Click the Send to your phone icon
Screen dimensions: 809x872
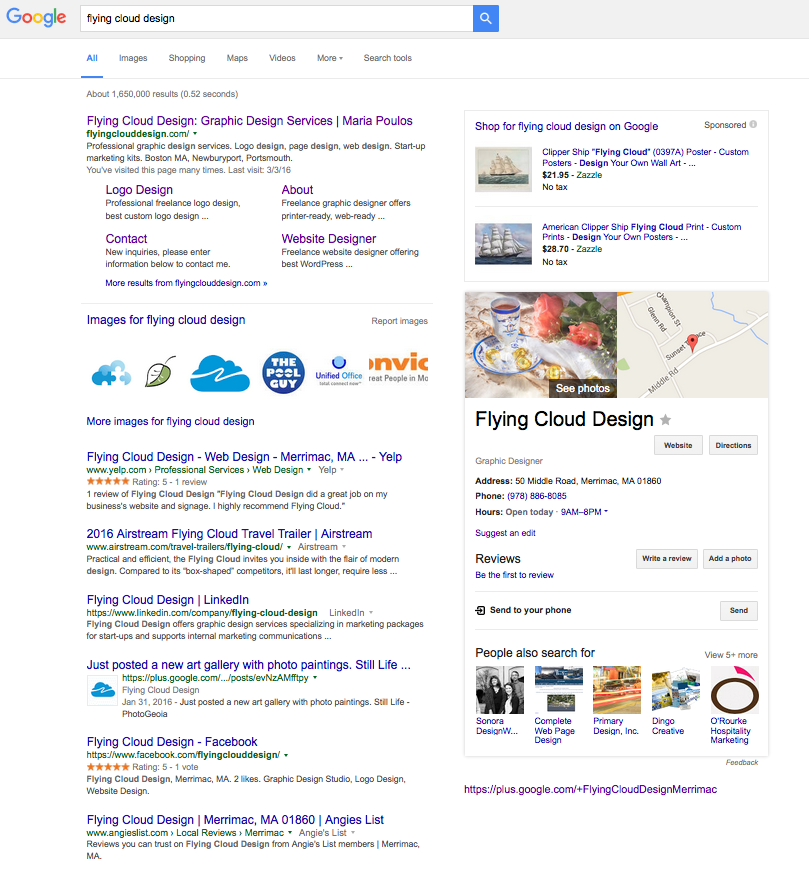coord(480,610)
